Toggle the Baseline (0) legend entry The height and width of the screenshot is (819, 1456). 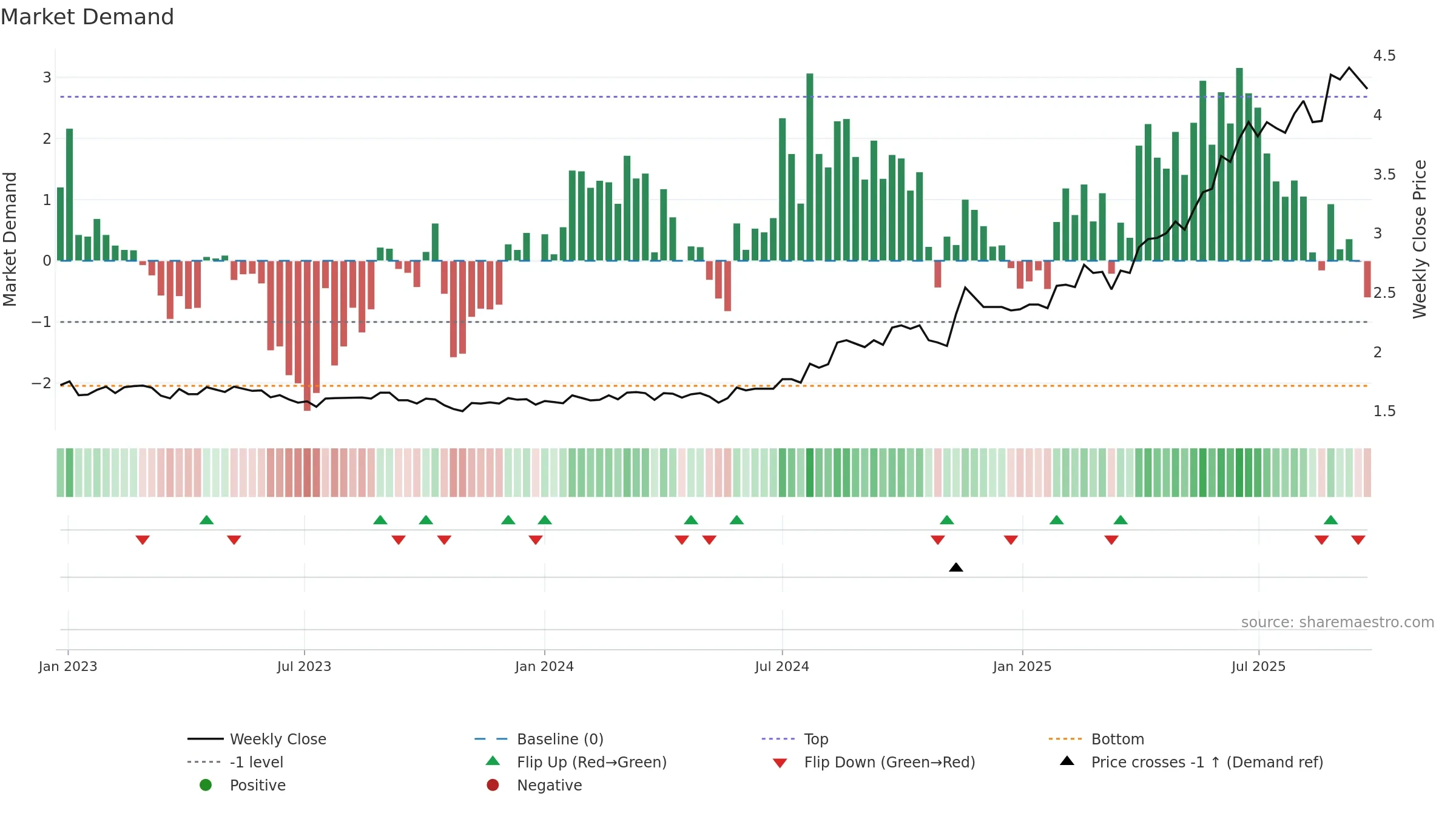click(x=539, y=739)
